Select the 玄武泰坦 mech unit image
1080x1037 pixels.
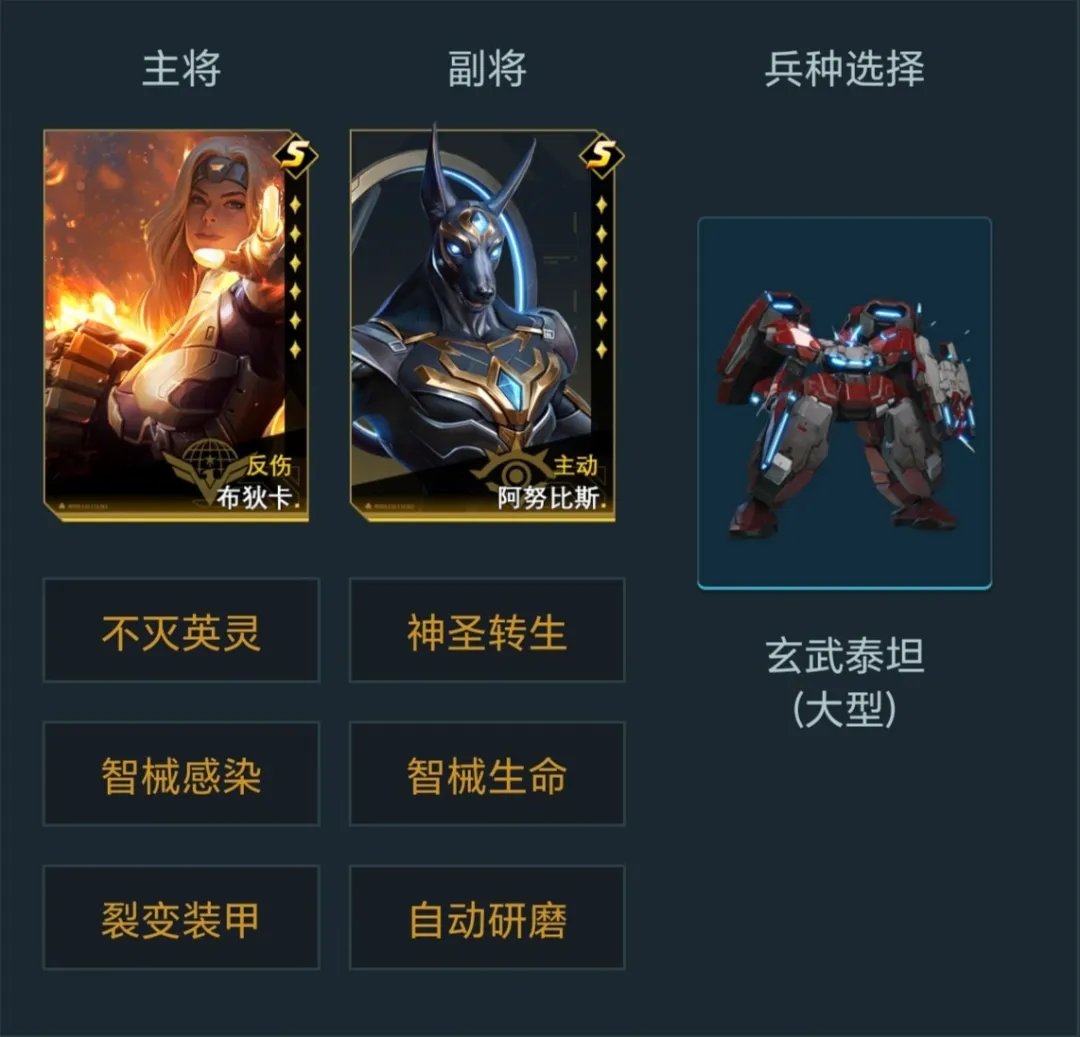pos(845,404)
